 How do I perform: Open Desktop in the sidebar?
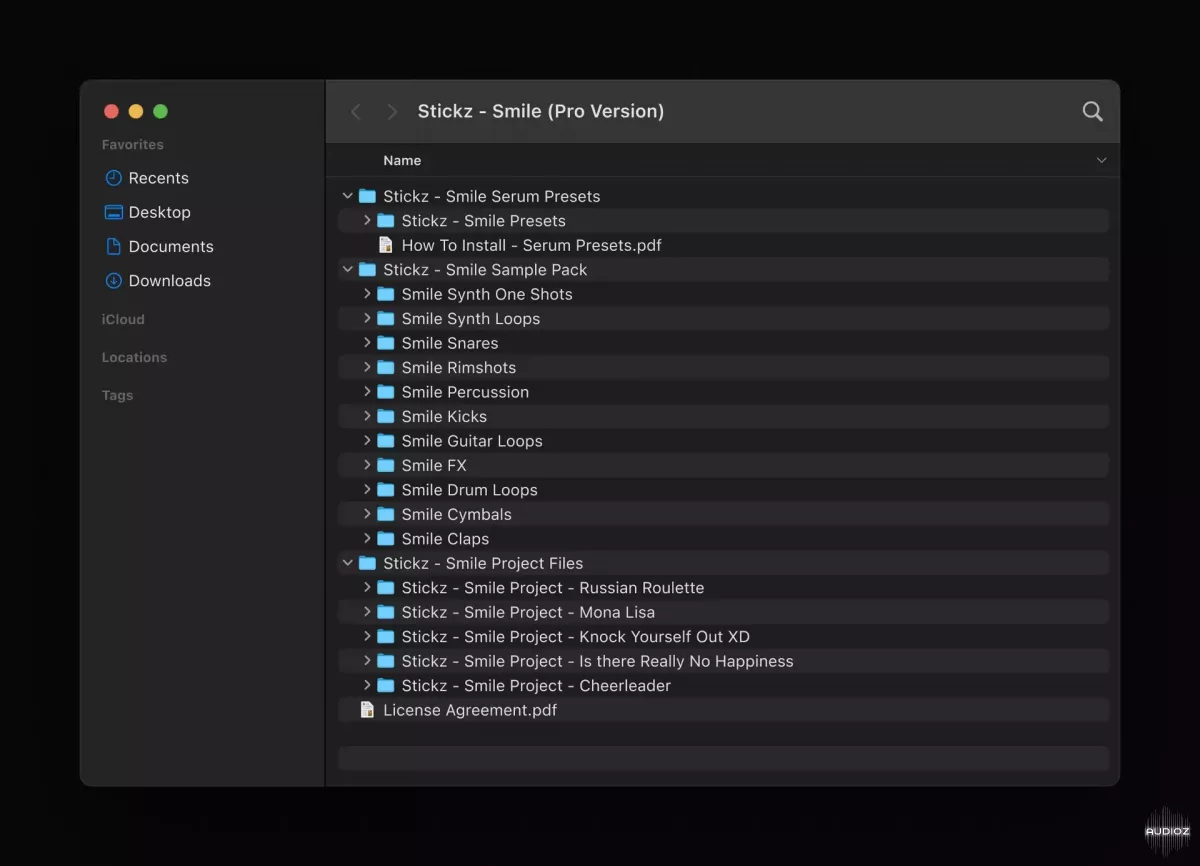point(159,212)
